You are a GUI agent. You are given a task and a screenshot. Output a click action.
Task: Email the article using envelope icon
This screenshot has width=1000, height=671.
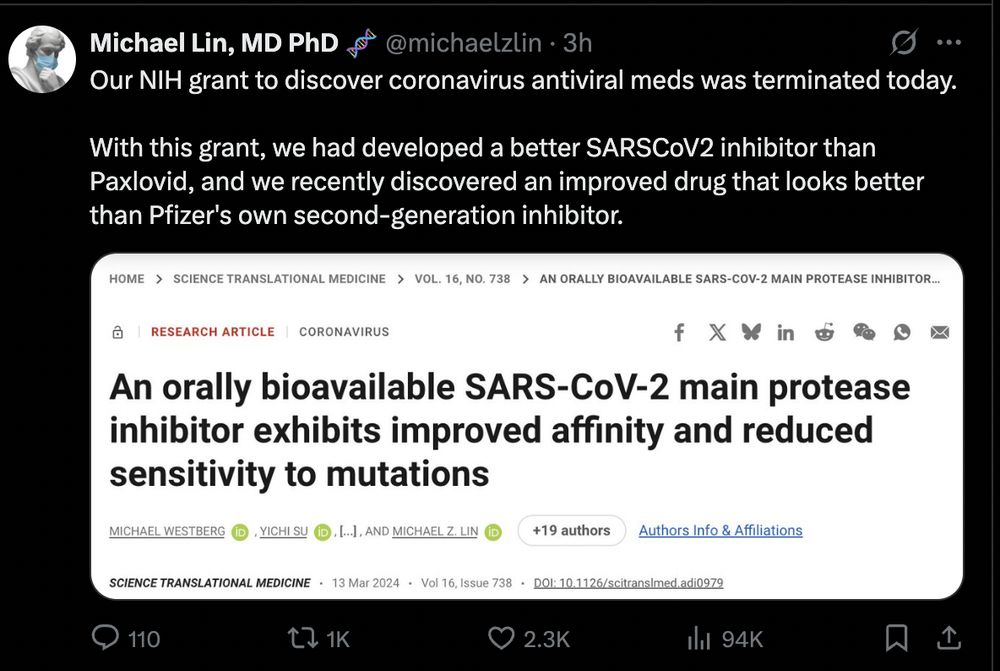click(x=939, y=332)
